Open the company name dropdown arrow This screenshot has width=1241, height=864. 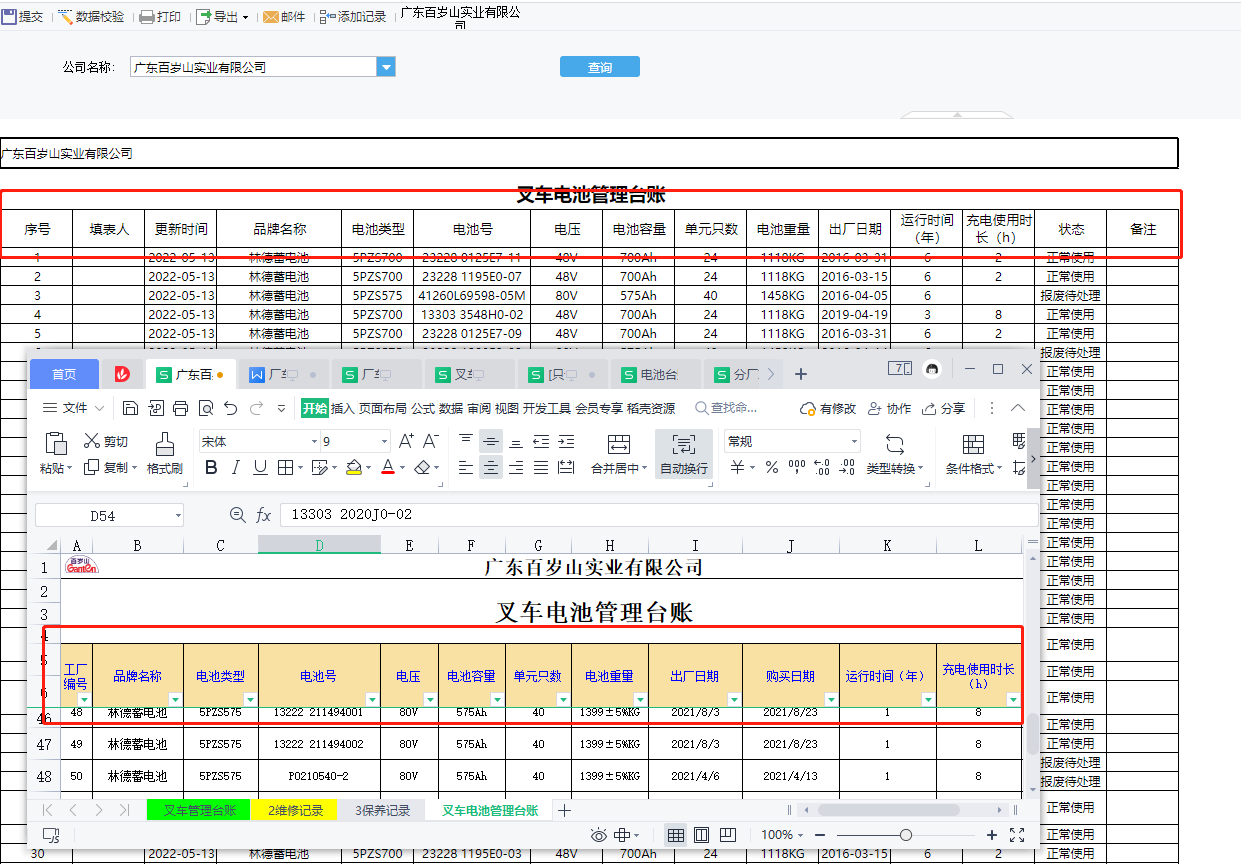(x=386, y=67)
